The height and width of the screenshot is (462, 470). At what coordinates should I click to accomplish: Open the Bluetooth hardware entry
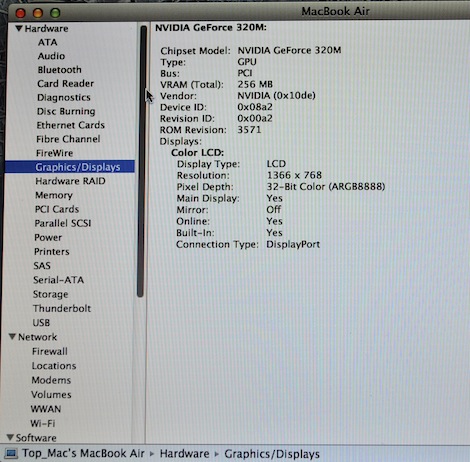(59, 70)
